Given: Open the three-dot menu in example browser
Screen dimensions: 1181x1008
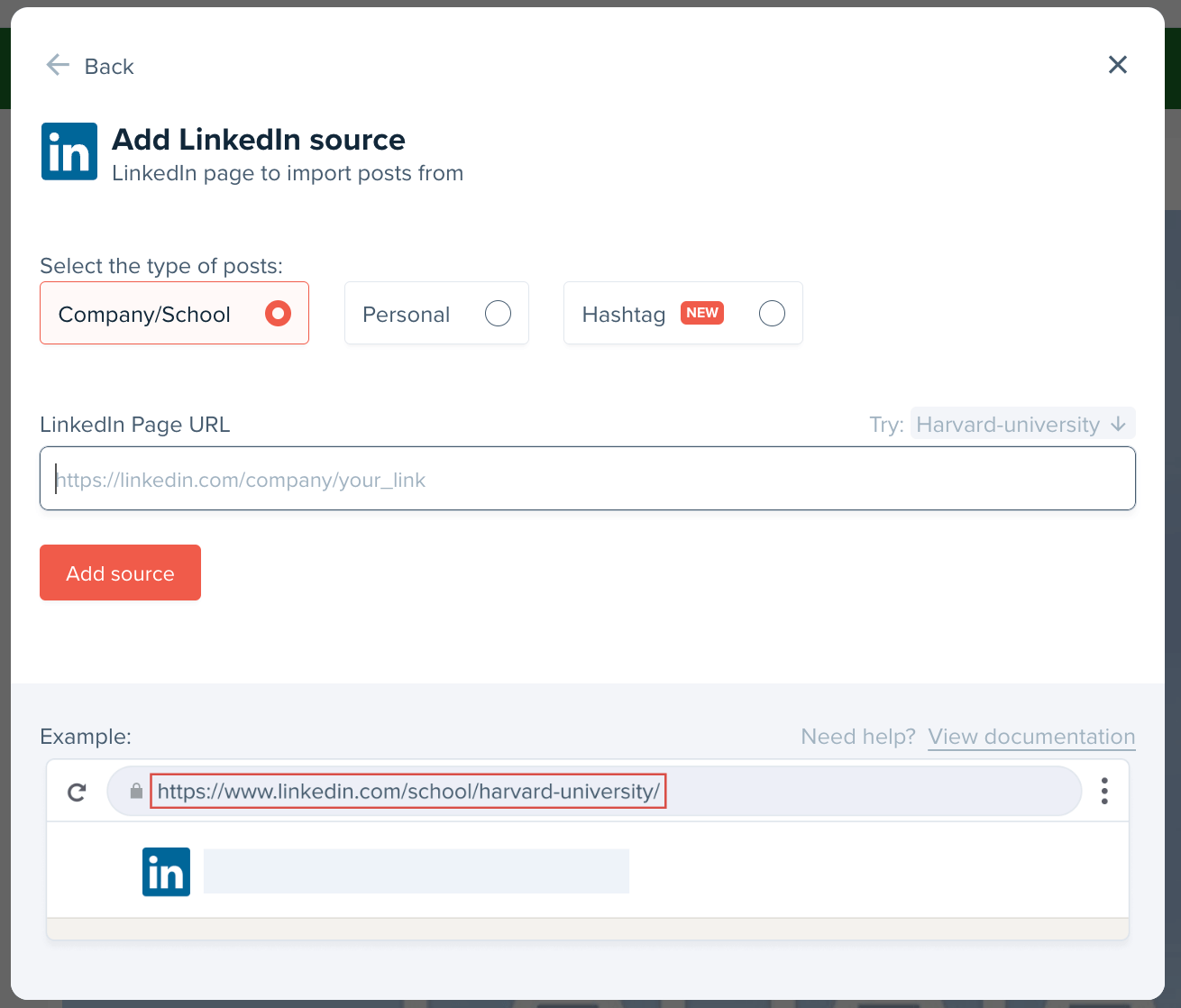Looking at the screenshot, I should point(1103,792).
